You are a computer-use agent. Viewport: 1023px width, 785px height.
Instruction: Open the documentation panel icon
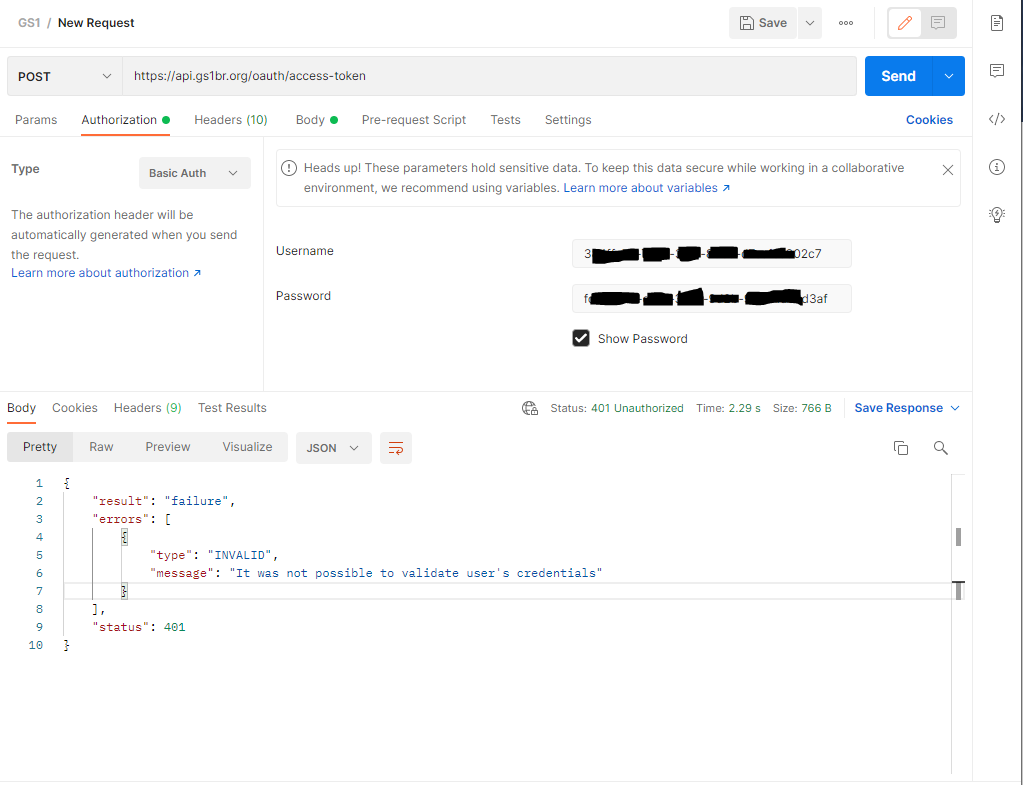point(996,23)
